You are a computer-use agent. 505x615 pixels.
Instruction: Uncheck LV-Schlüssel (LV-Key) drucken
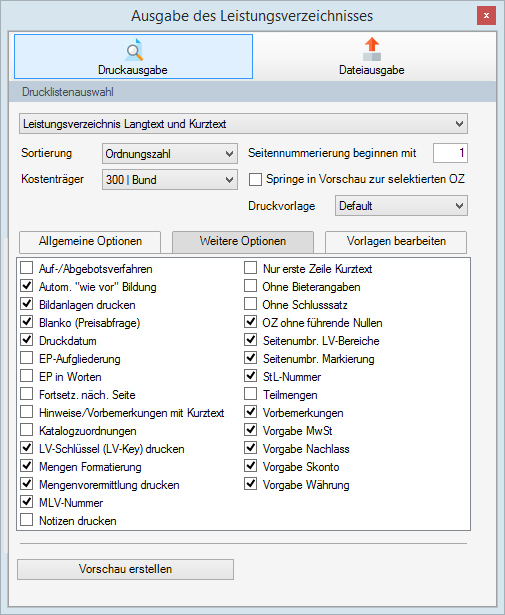[27, 448]
